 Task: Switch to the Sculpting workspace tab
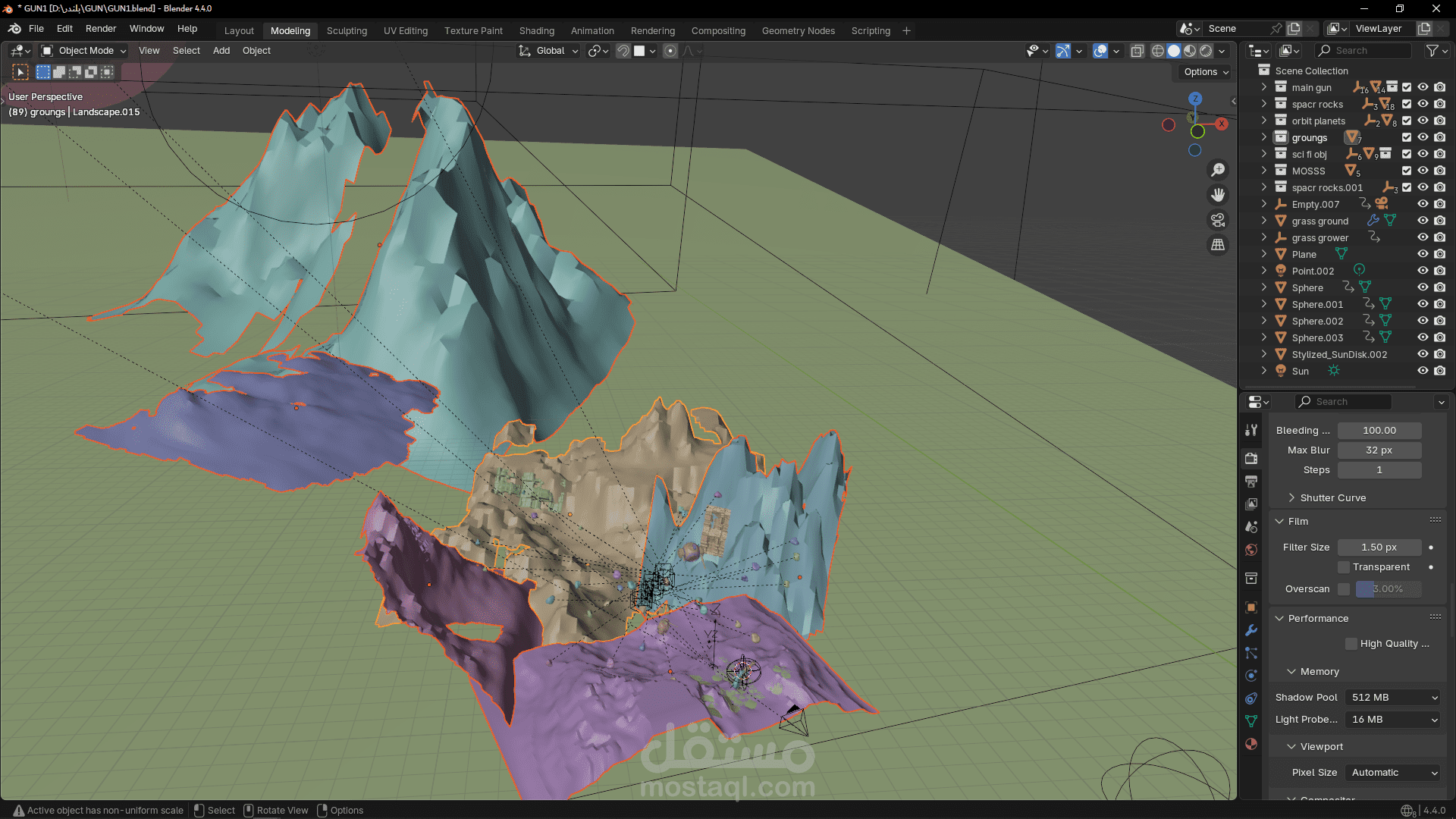pos(347,30)
